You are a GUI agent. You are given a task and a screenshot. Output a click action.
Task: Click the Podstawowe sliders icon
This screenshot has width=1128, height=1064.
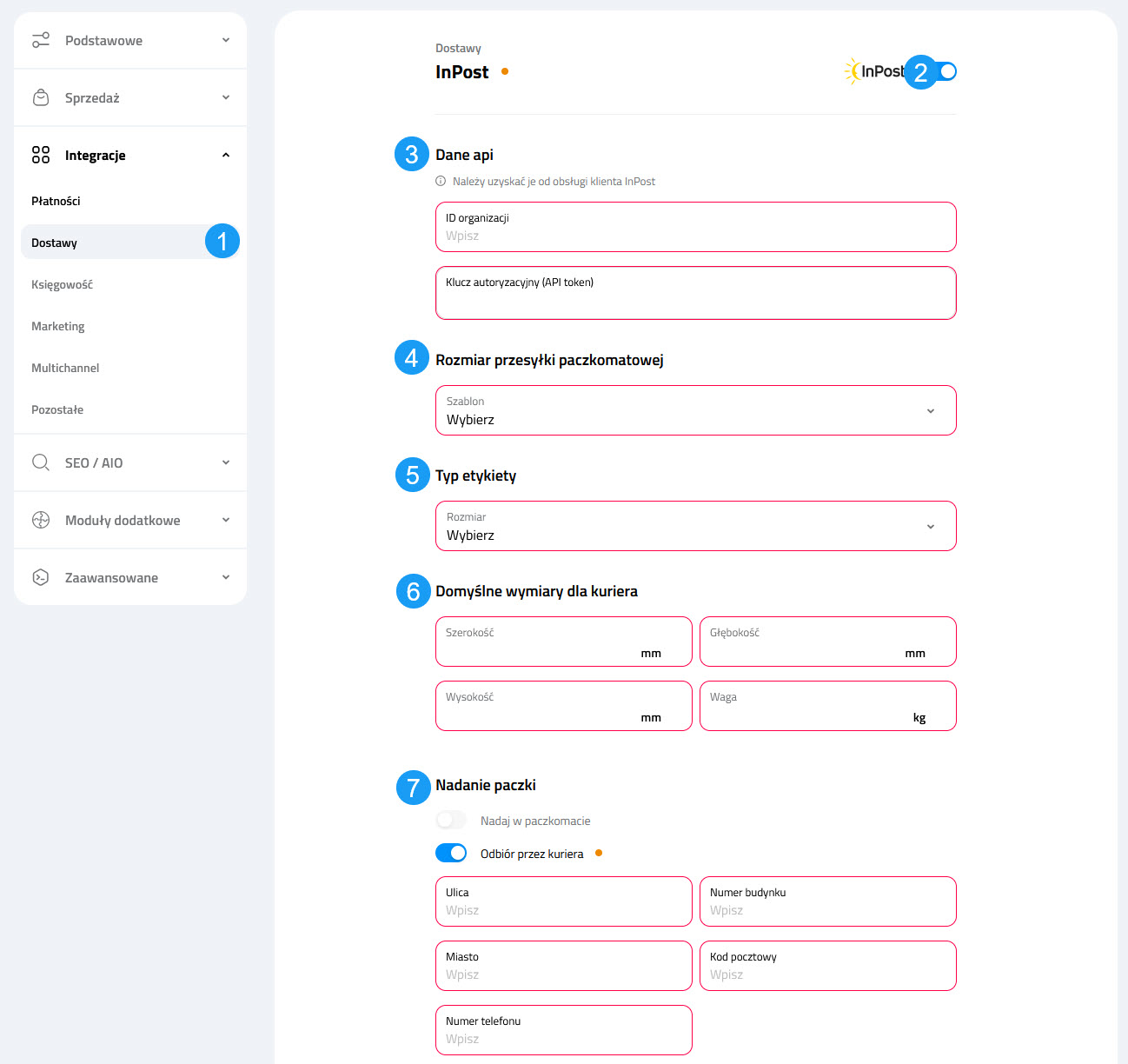(41, 40)
